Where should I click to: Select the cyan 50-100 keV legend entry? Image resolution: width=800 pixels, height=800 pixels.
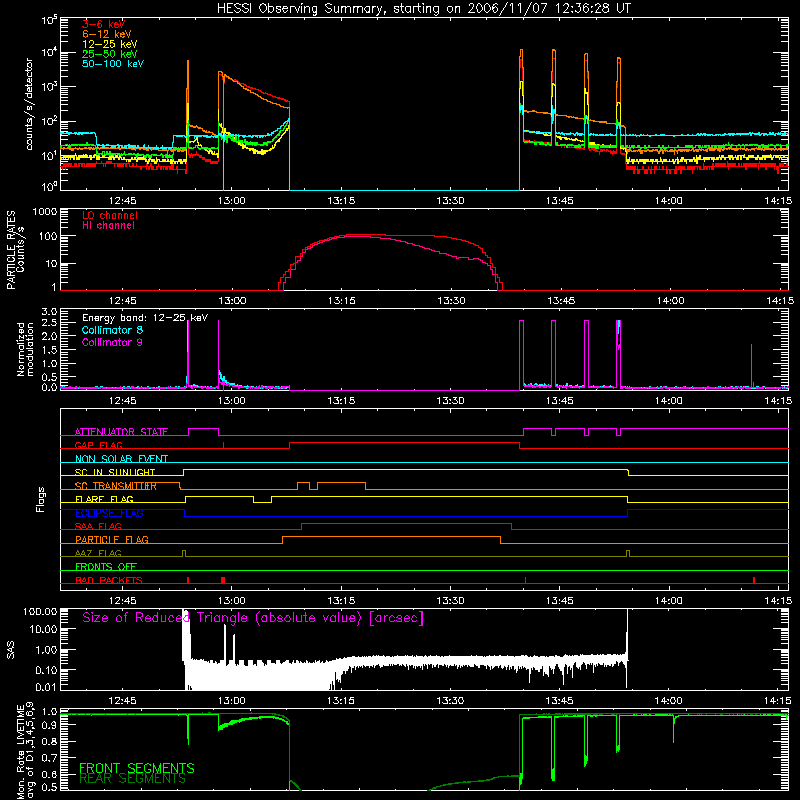(113, 64)
